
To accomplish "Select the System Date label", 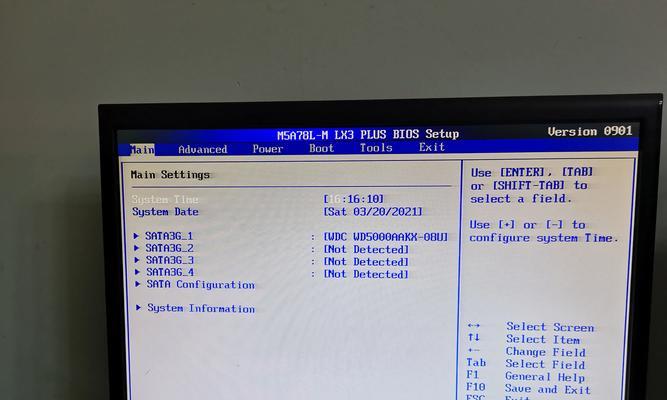I will coord(165,211).
